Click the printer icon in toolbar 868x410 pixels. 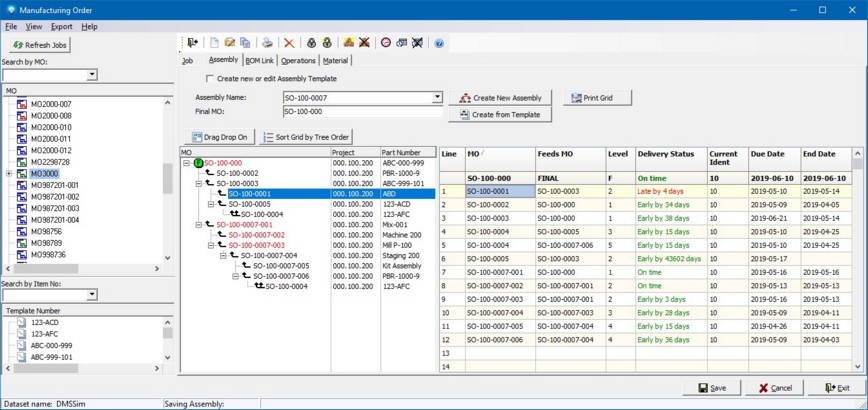pos(267,43)
